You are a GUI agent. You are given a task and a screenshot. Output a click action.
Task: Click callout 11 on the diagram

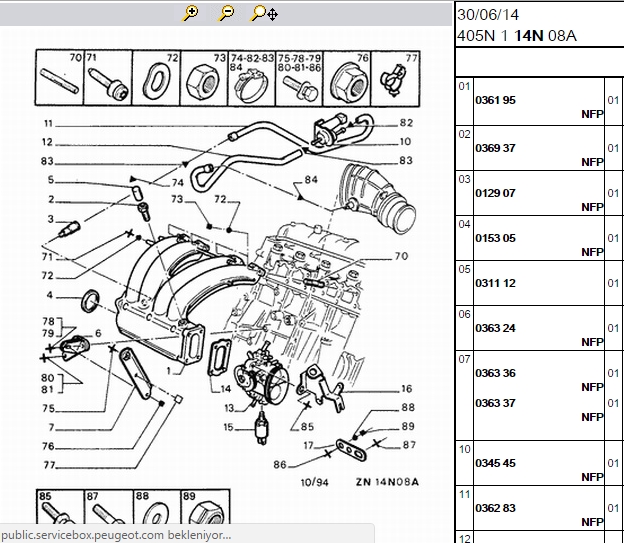click(x=49, y=123)
